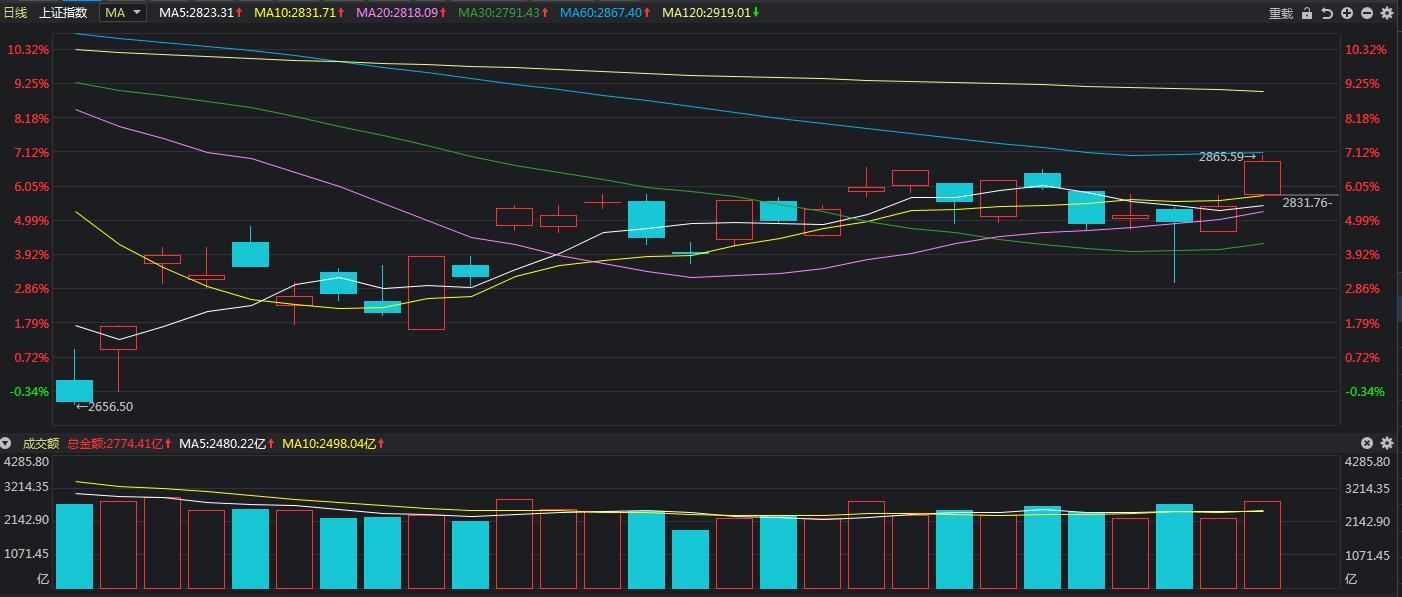Click the blue MA60:2867.40 indicator label
This screenshot has height=597, width=1402.
click(x=605, y=13)
